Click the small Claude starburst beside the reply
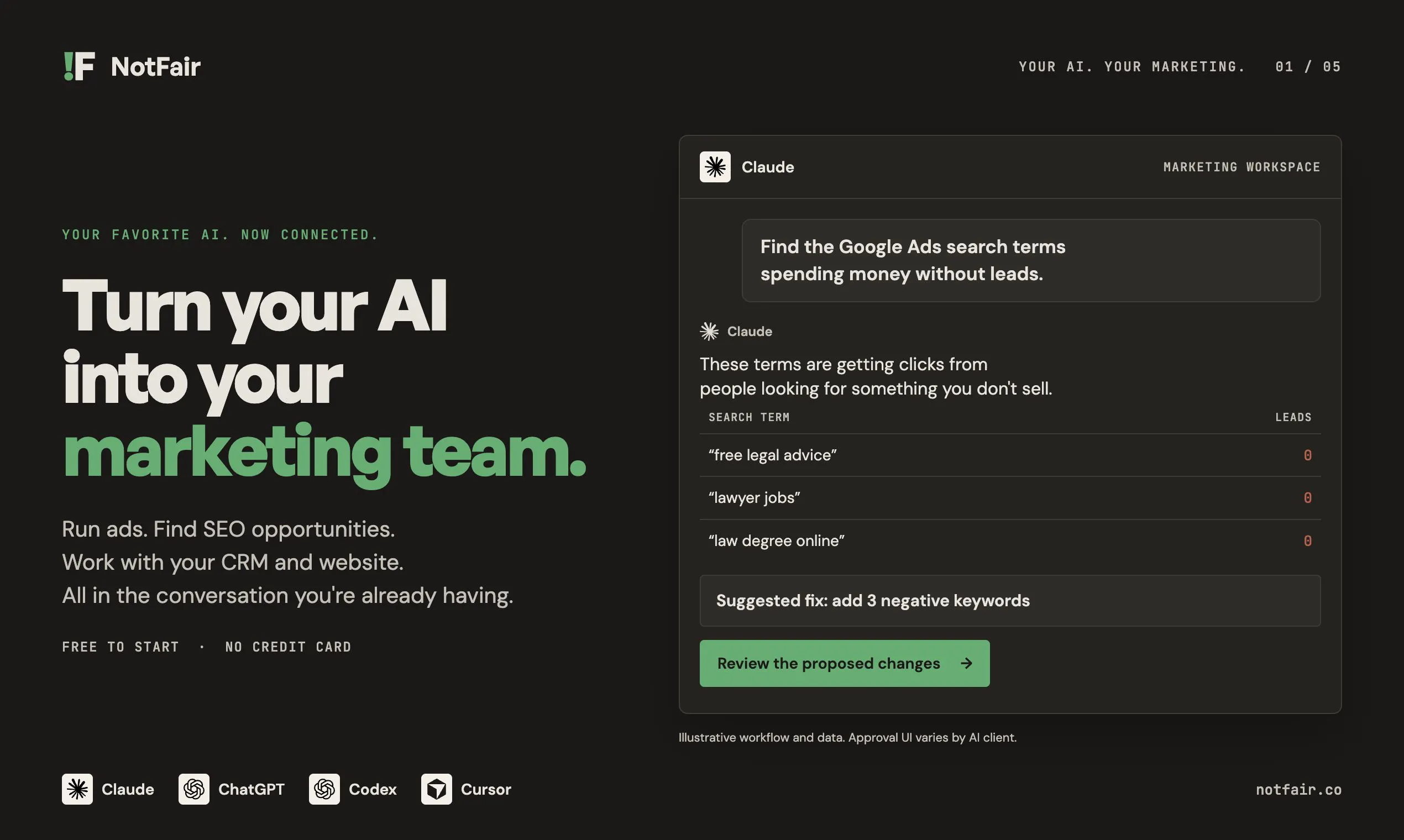Viewport: 1404px width, 840px height. coord(709,331)
